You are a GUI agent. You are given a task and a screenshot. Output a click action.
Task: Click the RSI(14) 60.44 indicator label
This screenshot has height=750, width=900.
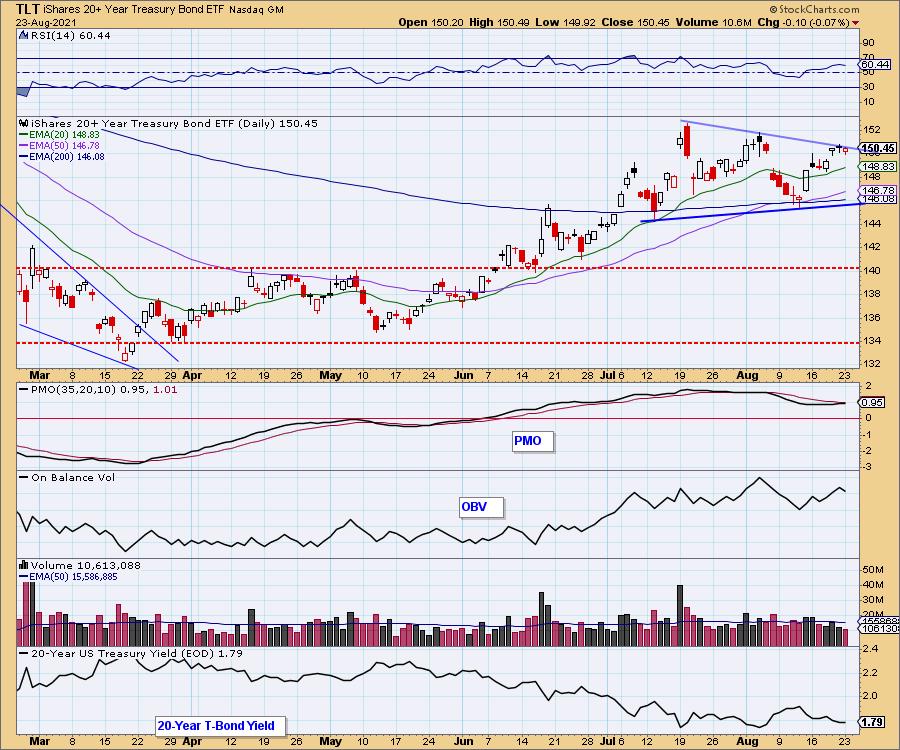[70, 36]
